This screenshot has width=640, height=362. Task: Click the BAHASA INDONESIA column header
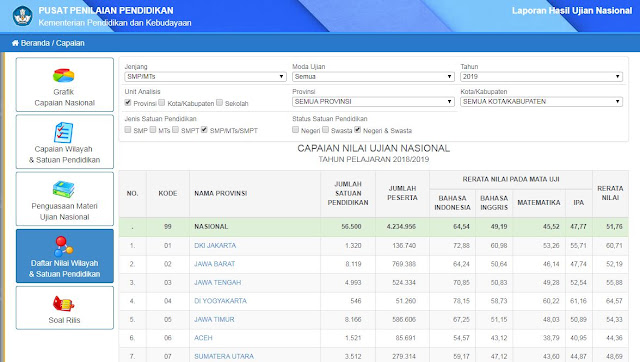pyautogui.click(x=452, y=202)
